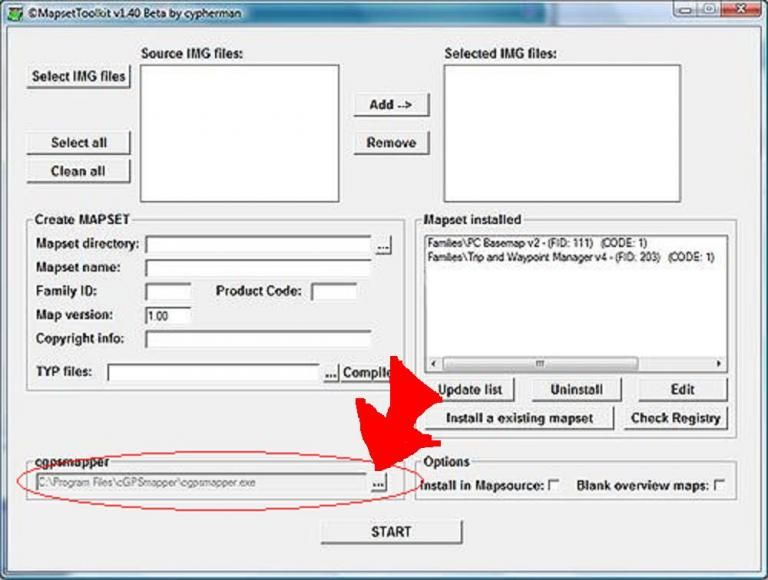The height and width of the screenshot is (580, 768).
Task: Click the Clean all button
Action: coord(78,171)
